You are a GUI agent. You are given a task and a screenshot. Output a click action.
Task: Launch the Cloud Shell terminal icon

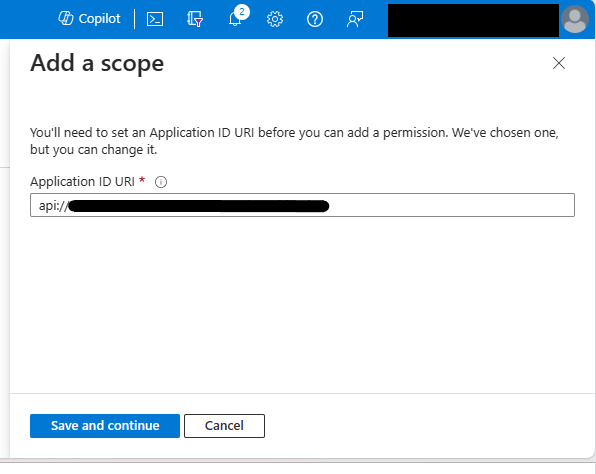[155, 19]
